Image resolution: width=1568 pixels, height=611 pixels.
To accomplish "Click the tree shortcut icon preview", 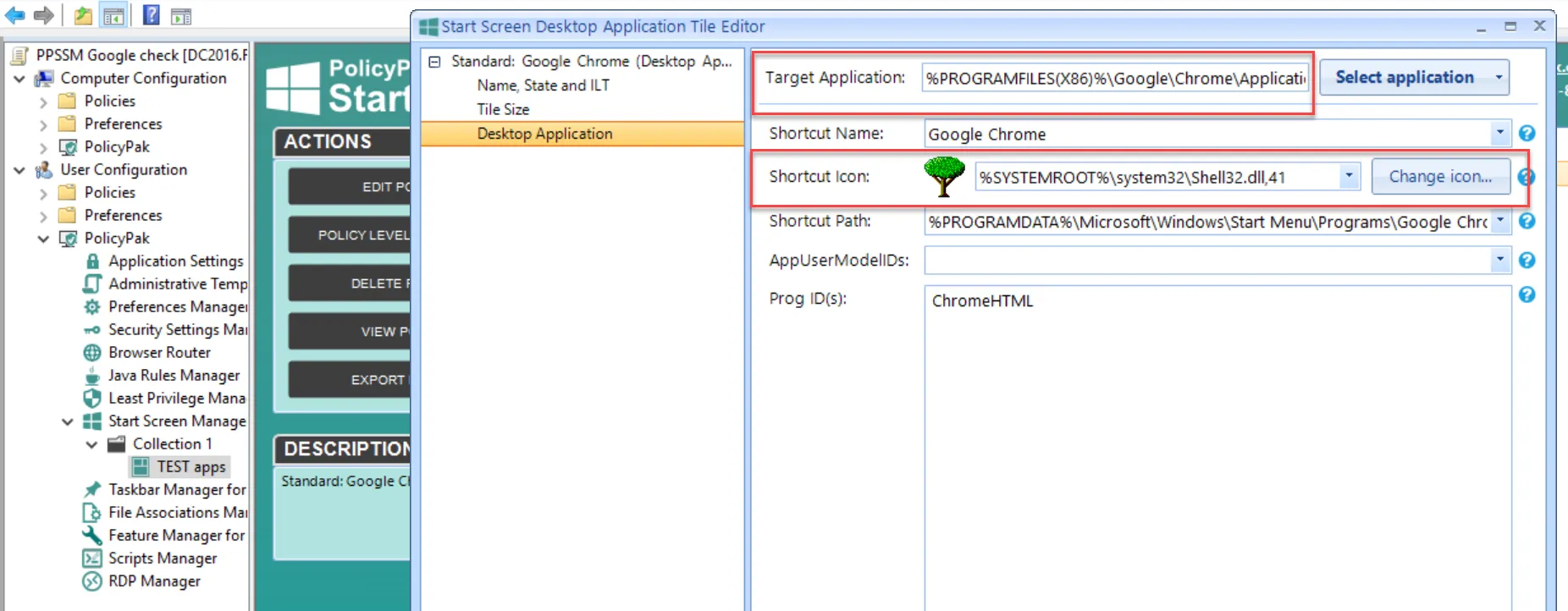I will tap(944, 176).
